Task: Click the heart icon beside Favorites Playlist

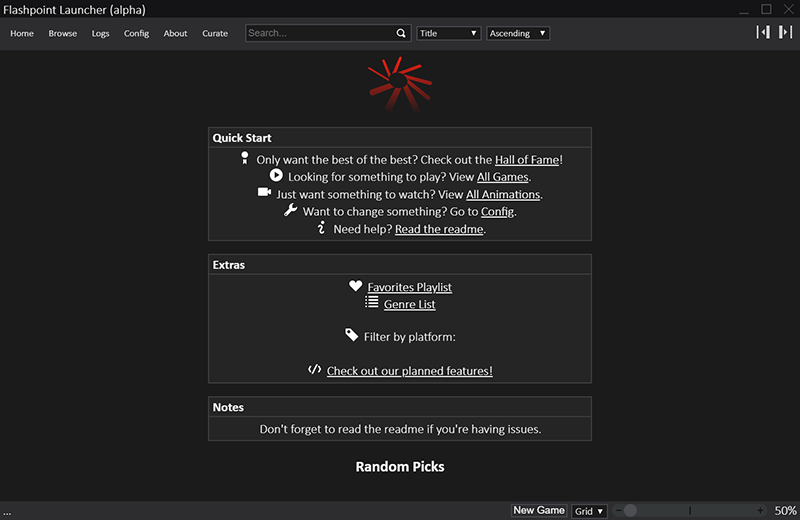Action: click(x=356, y=286)
